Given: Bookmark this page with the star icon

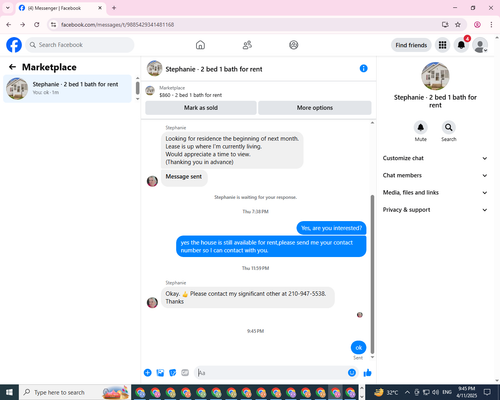Looking at the screenshot, I should tap(458, 25).
